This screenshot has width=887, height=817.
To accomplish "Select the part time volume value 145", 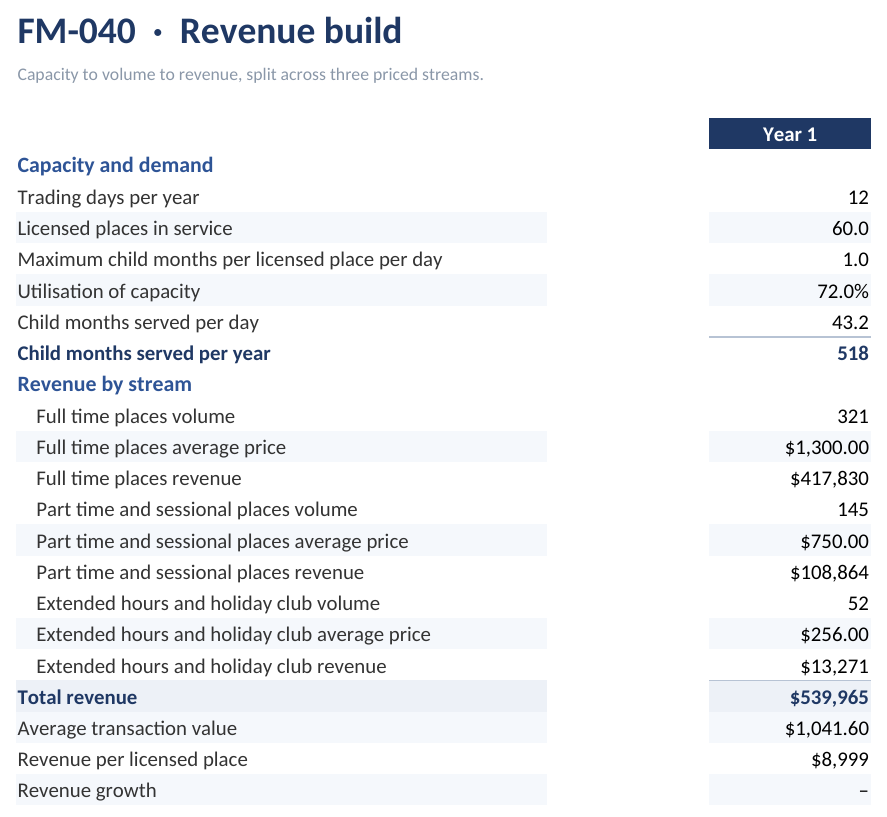I will coord(853,510).
